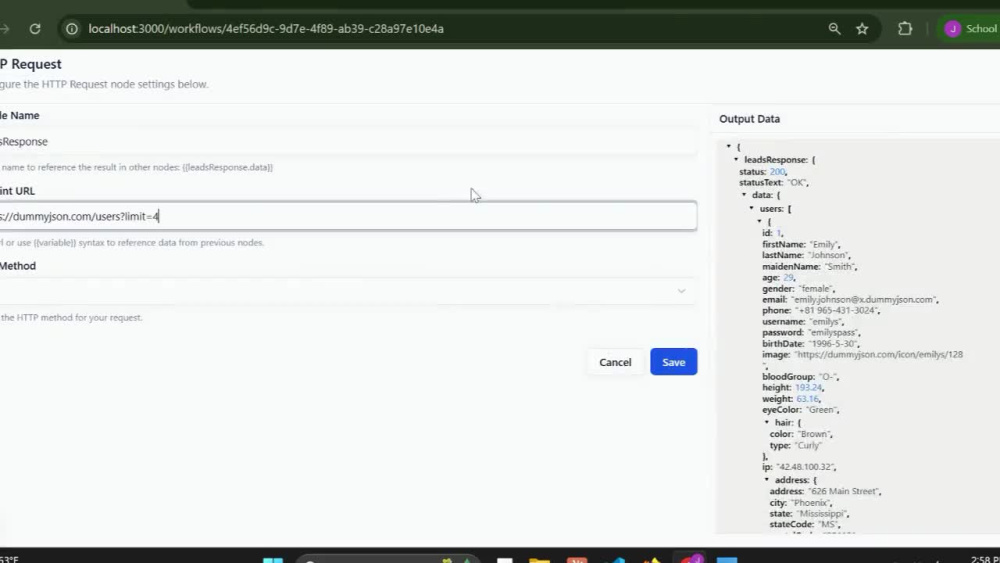Select the hair type "Curly" row
The width and height of the screenshot is (1000, 563).
(x=795, y=446)
